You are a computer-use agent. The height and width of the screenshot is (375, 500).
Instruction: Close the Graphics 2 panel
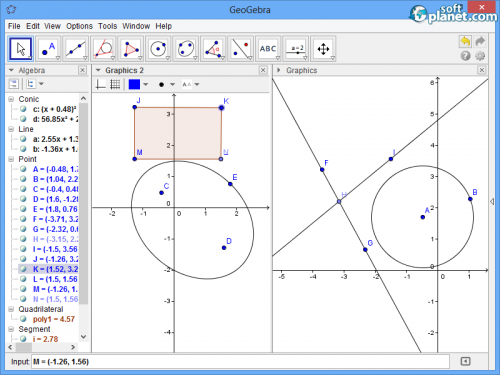pos(263,70)
